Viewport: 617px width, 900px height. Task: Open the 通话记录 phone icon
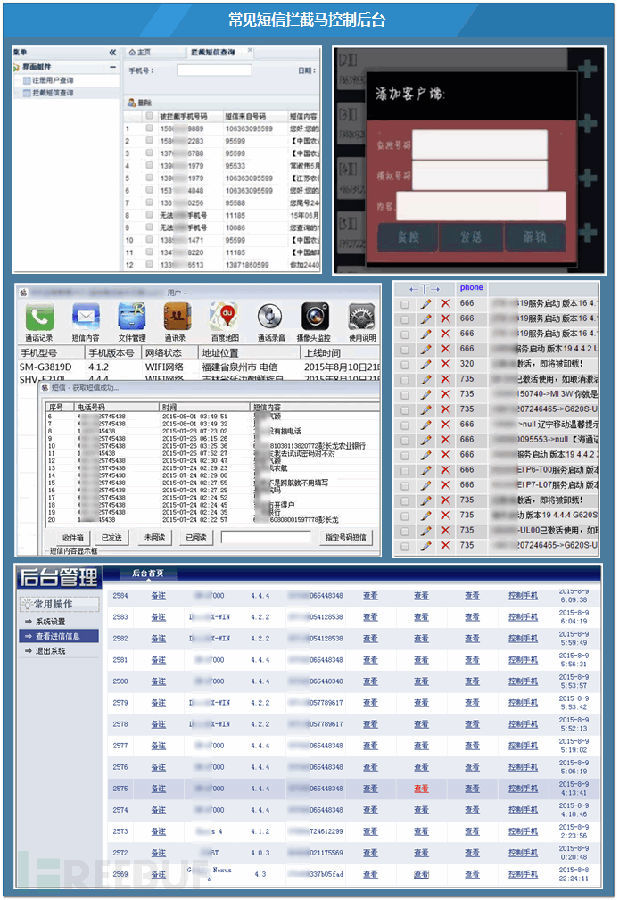click(x=39, y=317)
